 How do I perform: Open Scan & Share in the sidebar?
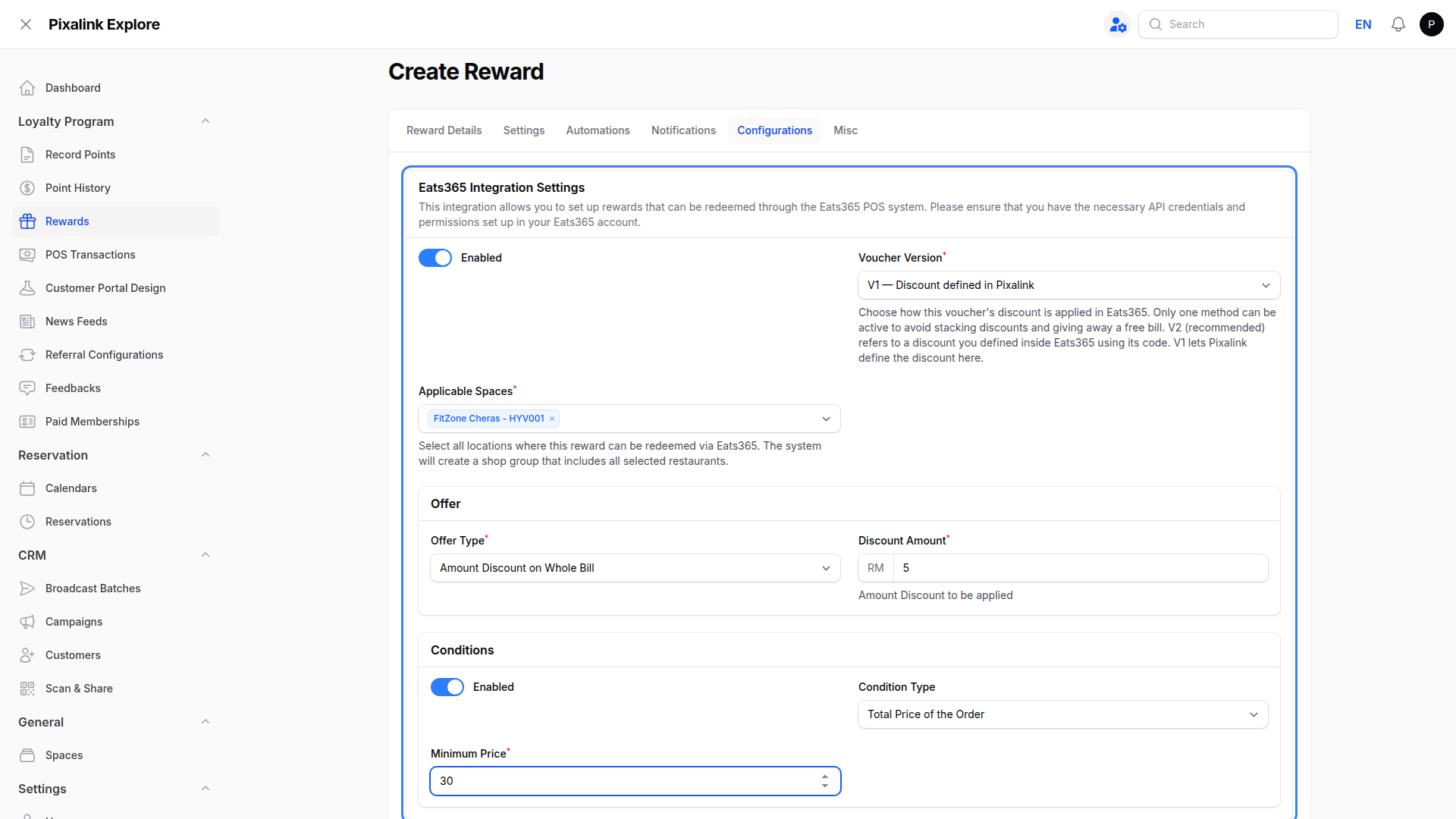click(115, 689)
